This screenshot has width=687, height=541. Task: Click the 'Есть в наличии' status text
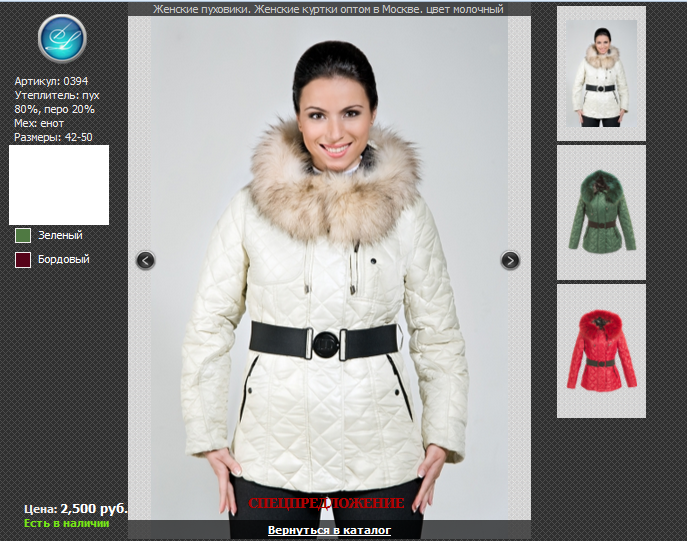67,523
